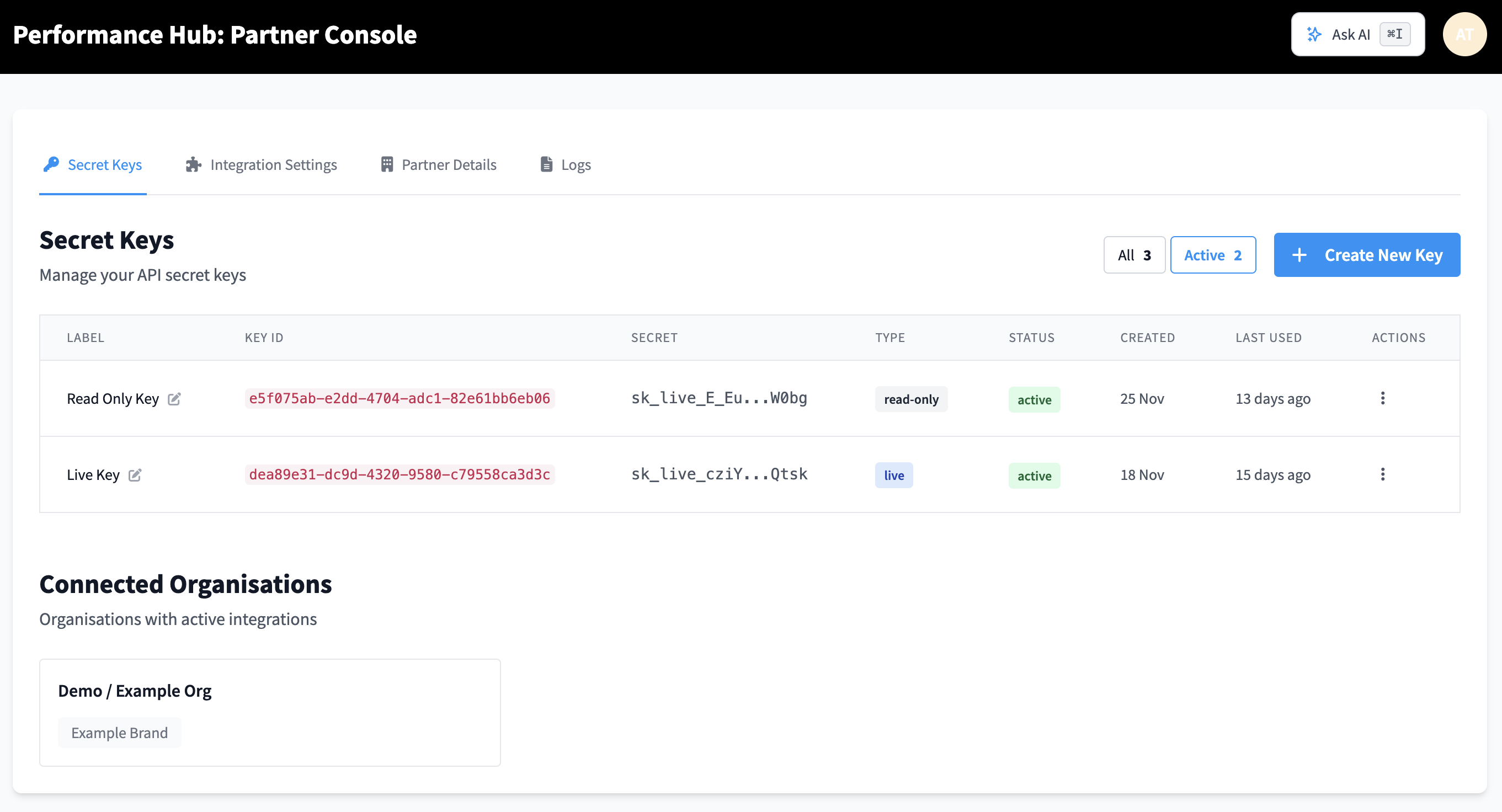Click the document icon beside Logs

(x=546, y=164)
